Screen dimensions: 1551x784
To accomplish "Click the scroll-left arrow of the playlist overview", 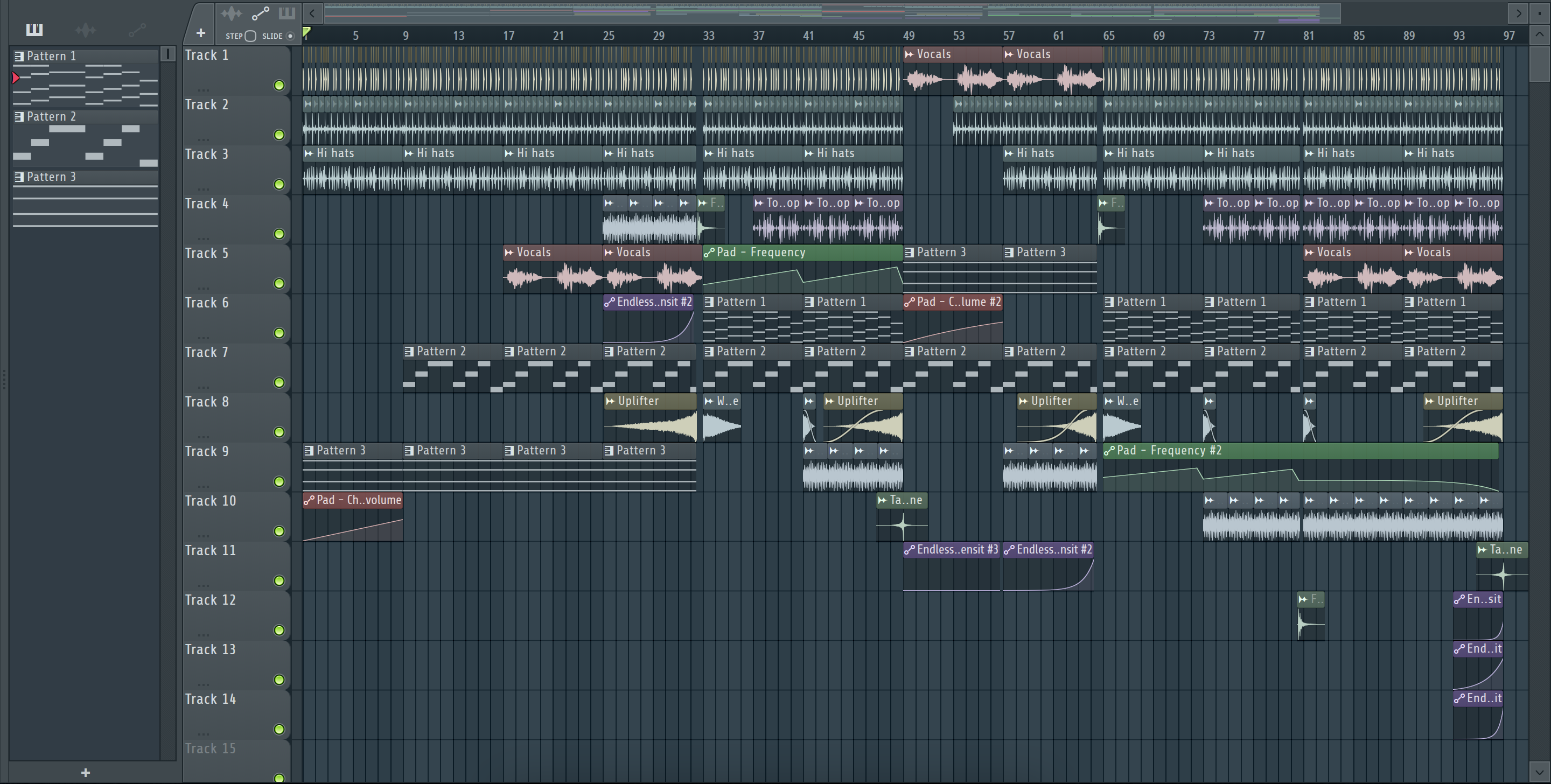I will 312,13.
